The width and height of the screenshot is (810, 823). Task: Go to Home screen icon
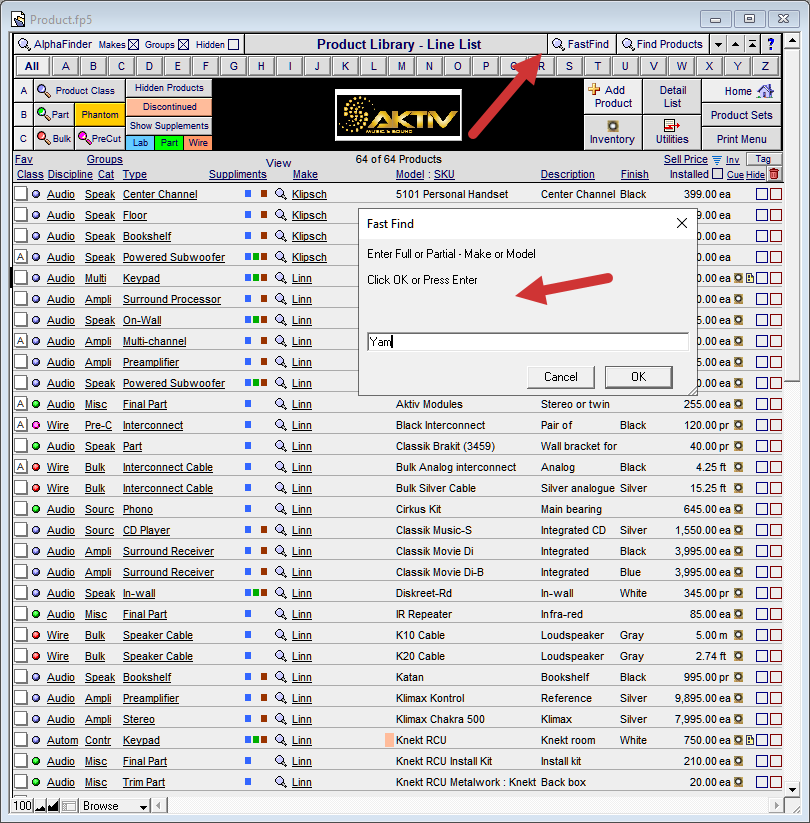pos(765,91)
